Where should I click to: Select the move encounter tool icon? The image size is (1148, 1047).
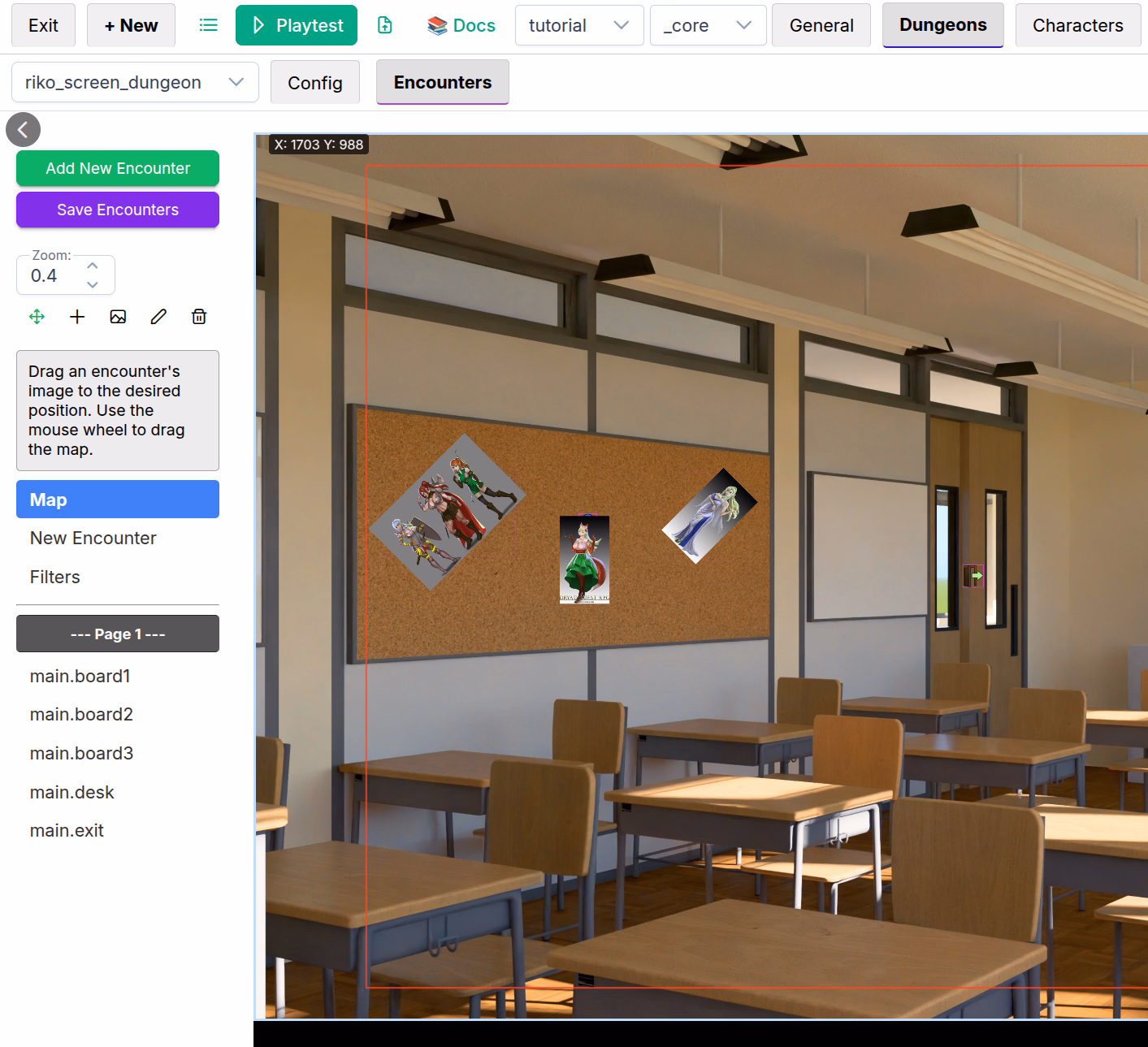37,317
